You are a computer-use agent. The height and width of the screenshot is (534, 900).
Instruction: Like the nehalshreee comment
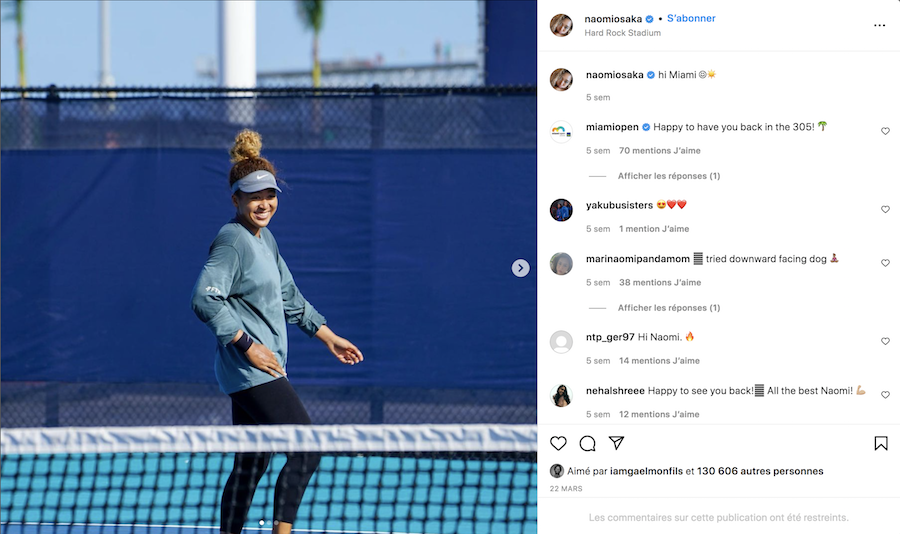(x=885, y=395)
